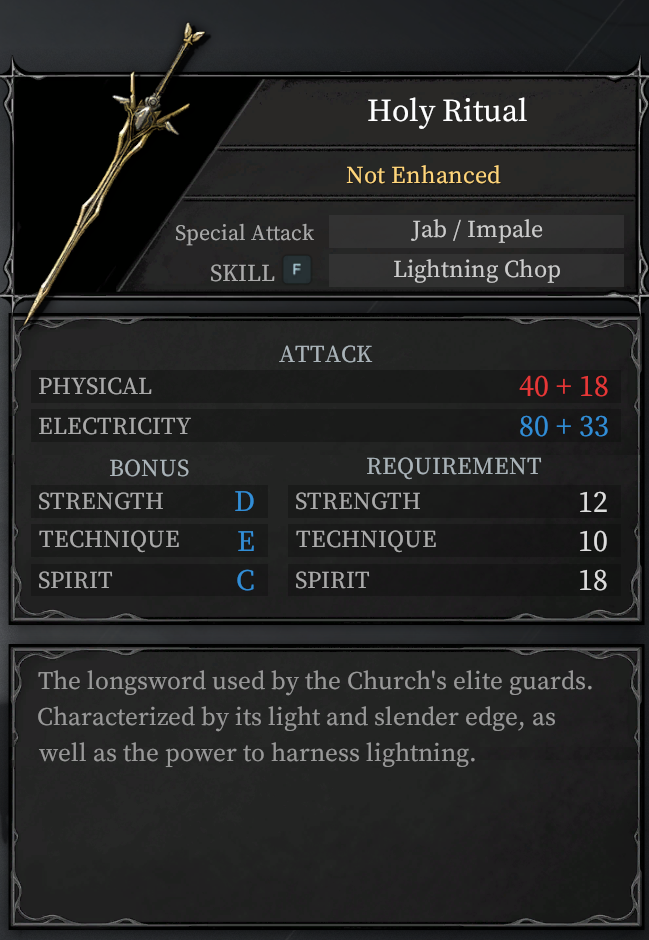Click the Spirit bonus grade C
The width and height of the screenshot is (649, 940).
[245, 580]
